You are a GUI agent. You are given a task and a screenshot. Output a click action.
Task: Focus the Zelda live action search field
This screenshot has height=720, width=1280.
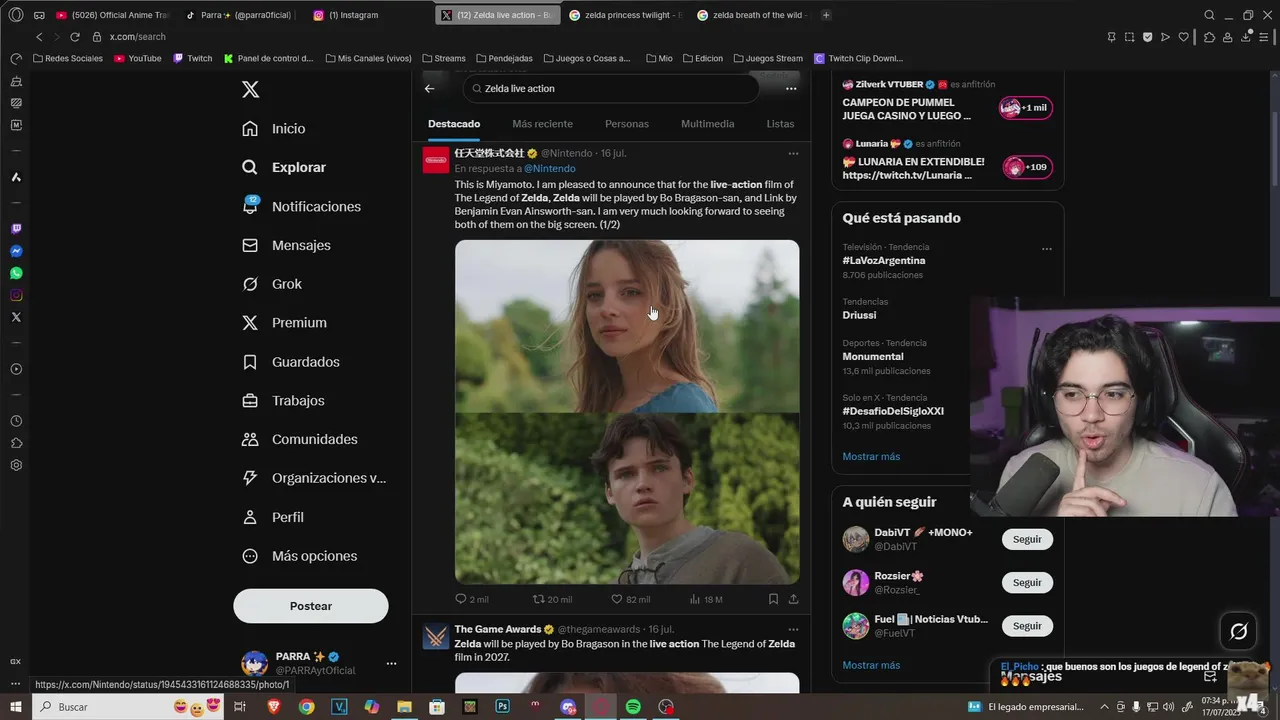(611, 88)
